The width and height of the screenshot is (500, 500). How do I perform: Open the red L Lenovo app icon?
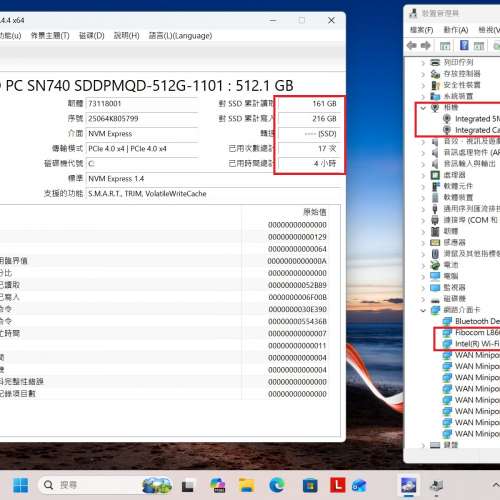pos(338,485)
